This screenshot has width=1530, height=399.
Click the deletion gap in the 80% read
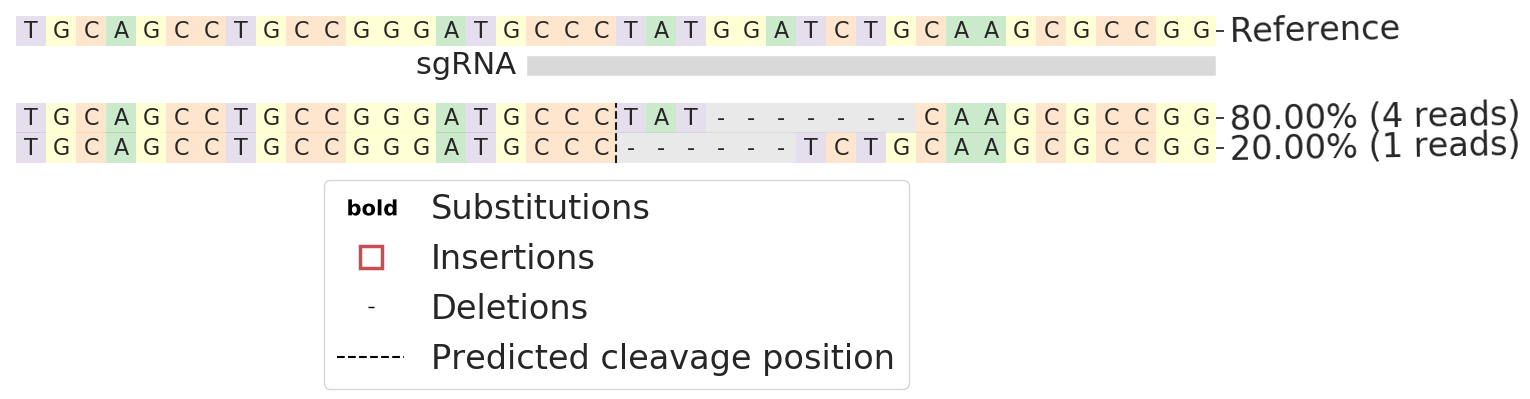pos(811,118)
